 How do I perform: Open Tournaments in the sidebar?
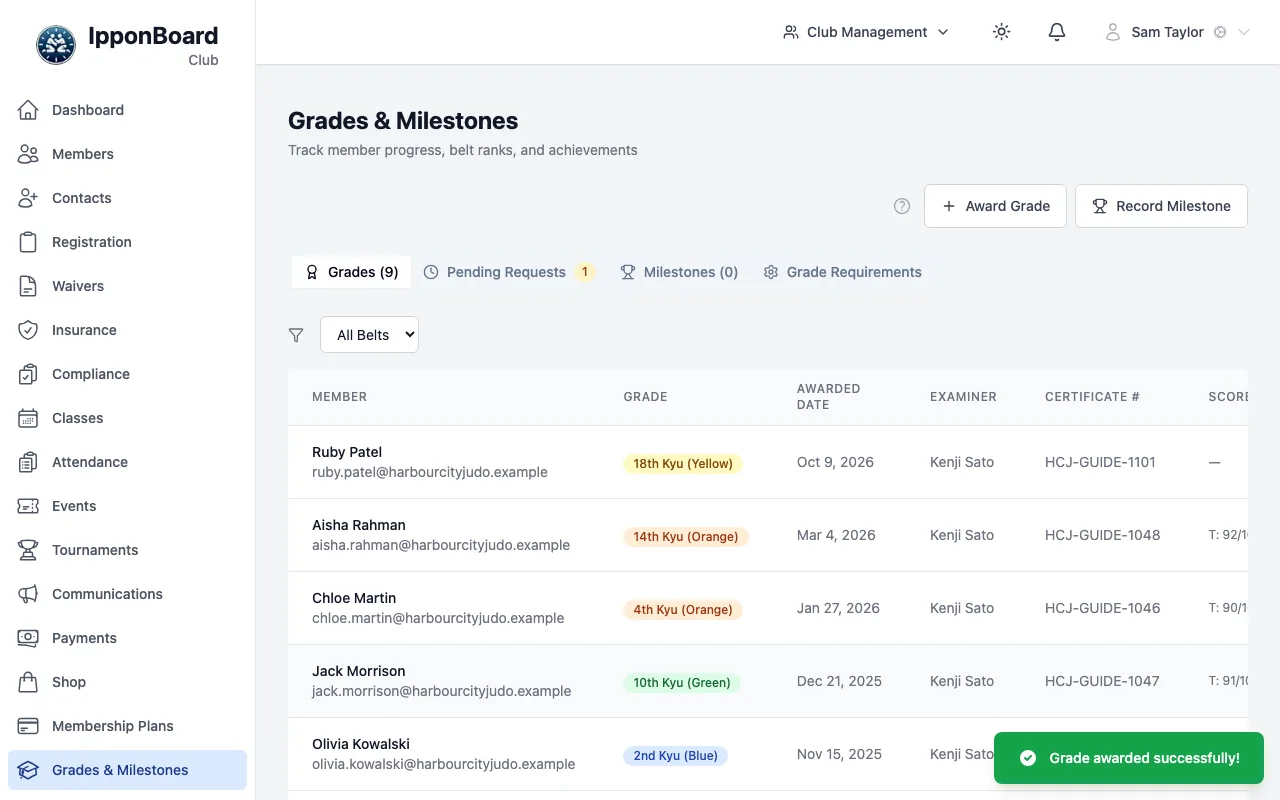(x=127, y=550)
